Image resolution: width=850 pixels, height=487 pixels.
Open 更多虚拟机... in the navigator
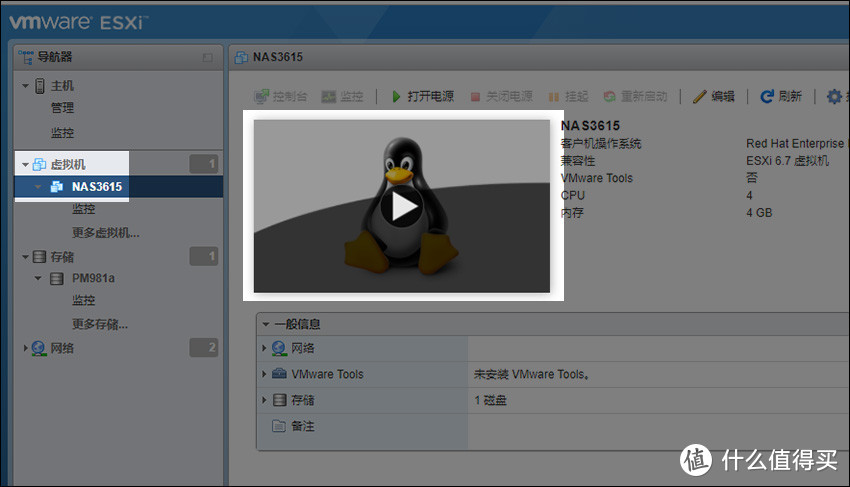coord(105,233)
